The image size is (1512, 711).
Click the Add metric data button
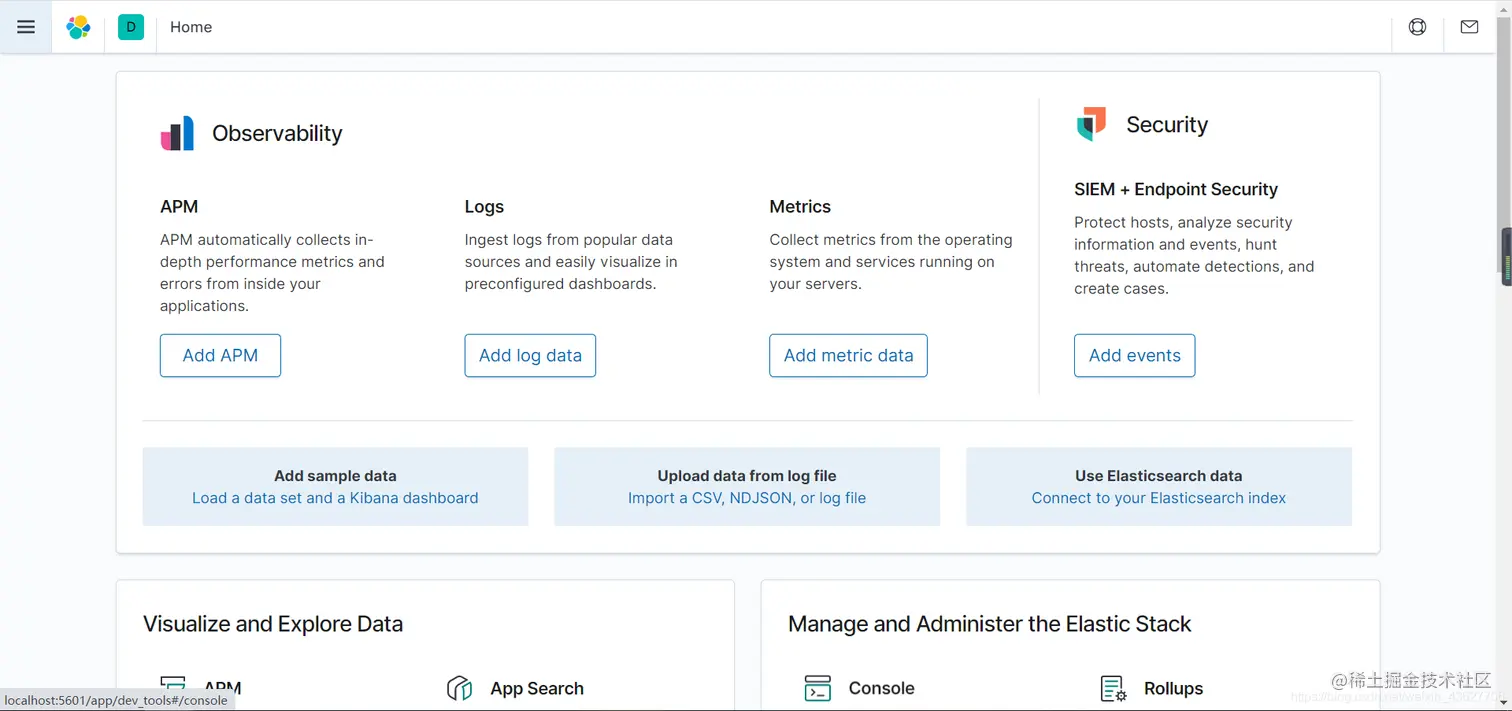tap(848, 355)
